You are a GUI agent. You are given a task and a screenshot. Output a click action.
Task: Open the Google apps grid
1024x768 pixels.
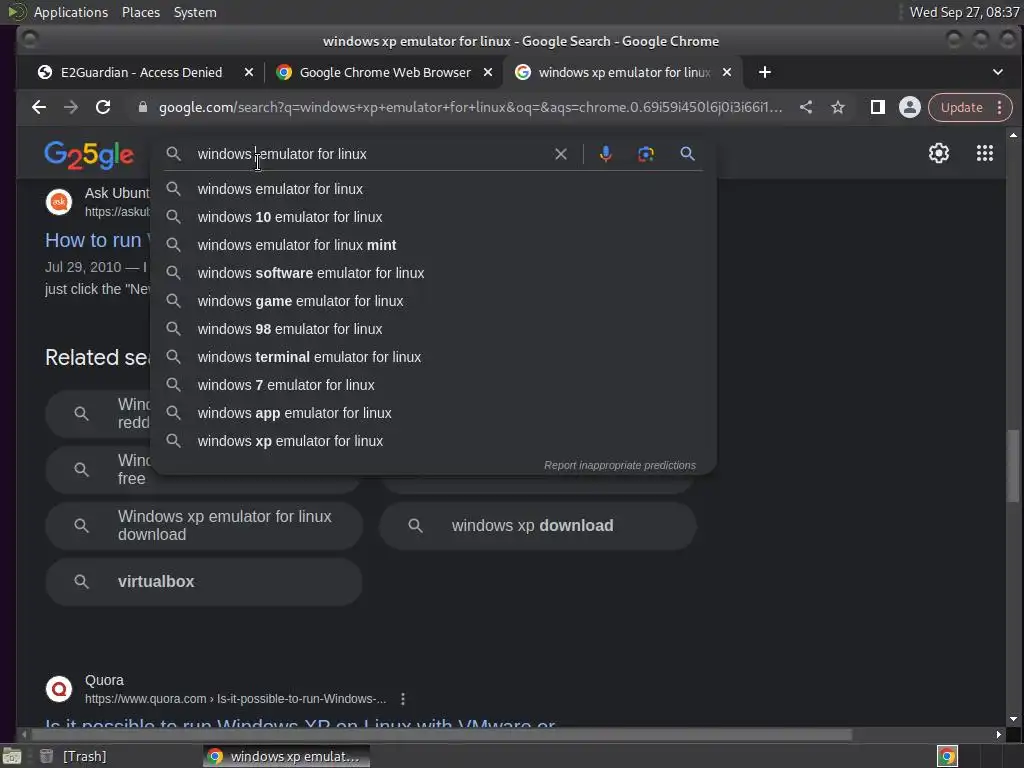coord(985,153)
